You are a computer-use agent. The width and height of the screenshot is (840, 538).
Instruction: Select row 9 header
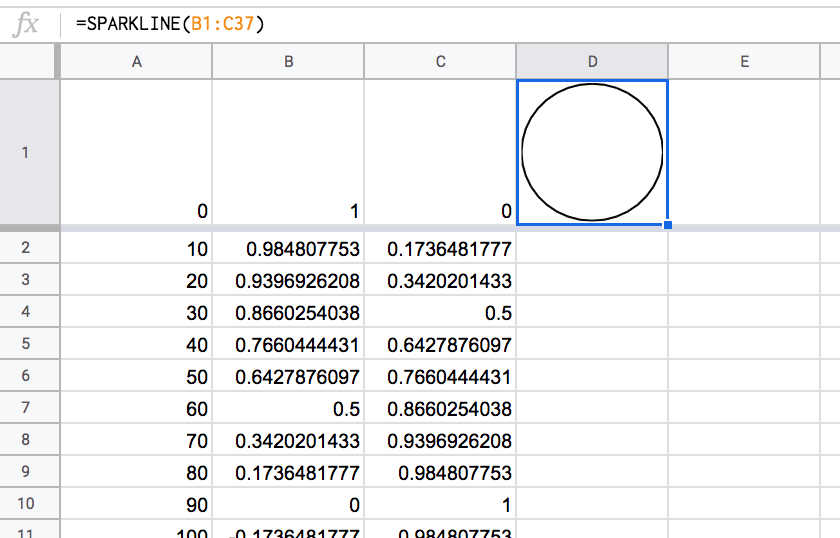[25, 471]
